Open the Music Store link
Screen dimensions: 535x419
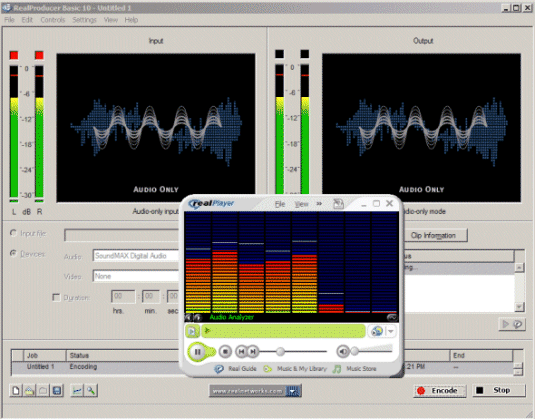click(x=361, y=369)
